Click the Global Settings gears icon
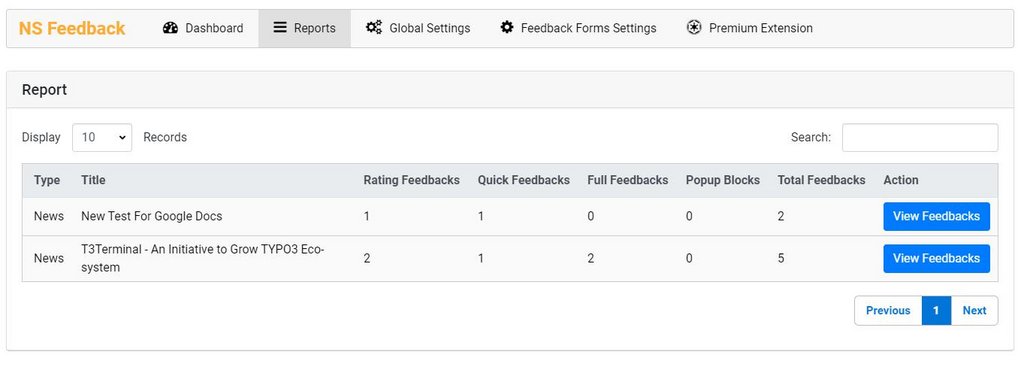Image resolution: width=1024 pixels, height=367 pixels. click(x=374, y=27)
